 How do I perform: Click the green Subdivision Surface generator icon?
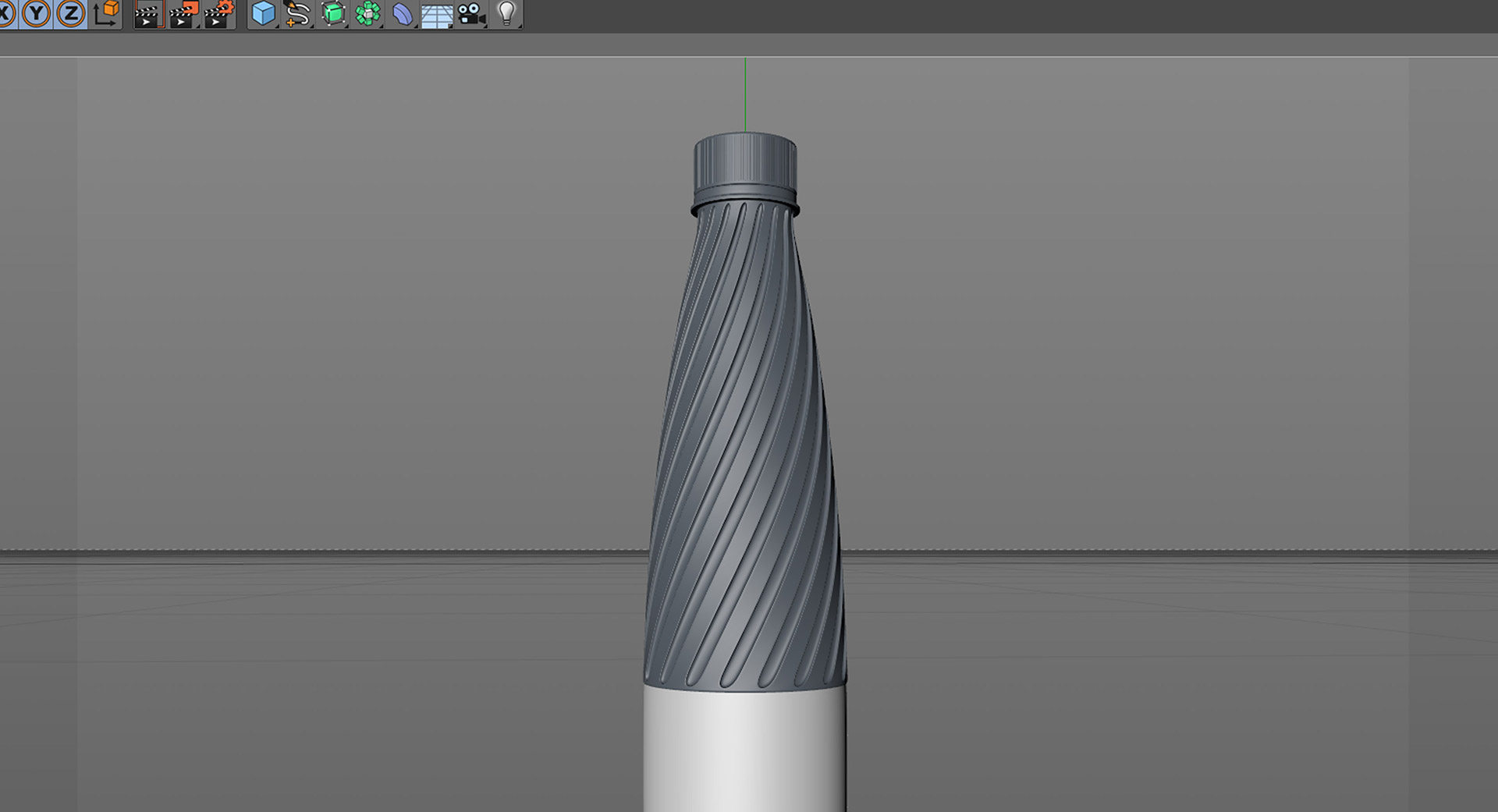(x=333, y=13)
